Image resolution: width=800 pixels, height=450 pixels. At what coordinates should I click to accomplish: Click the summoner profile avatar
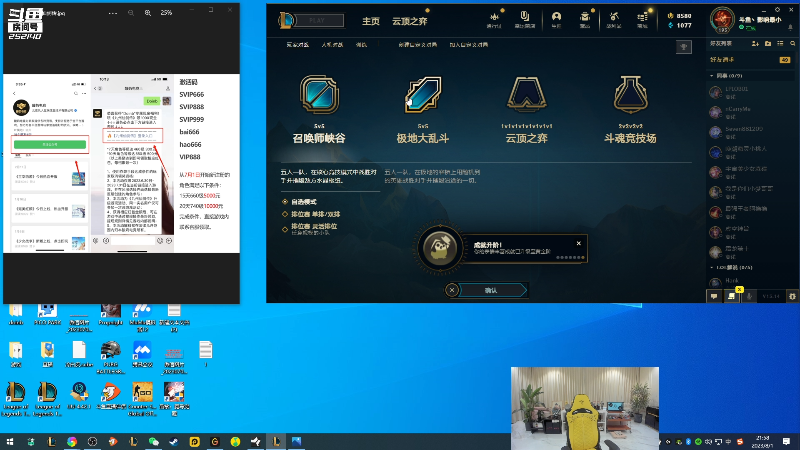coord(722,20)
